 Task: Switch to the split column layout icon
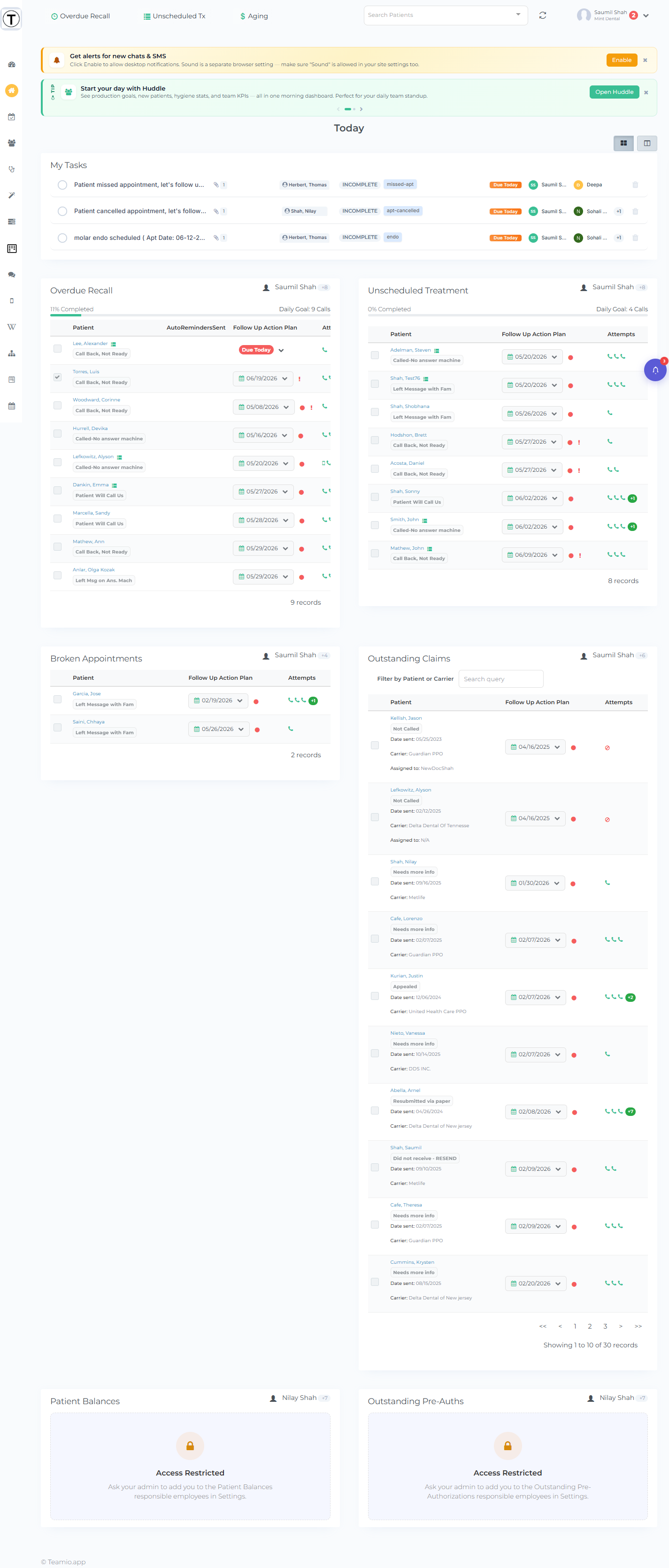pos(646,143)
